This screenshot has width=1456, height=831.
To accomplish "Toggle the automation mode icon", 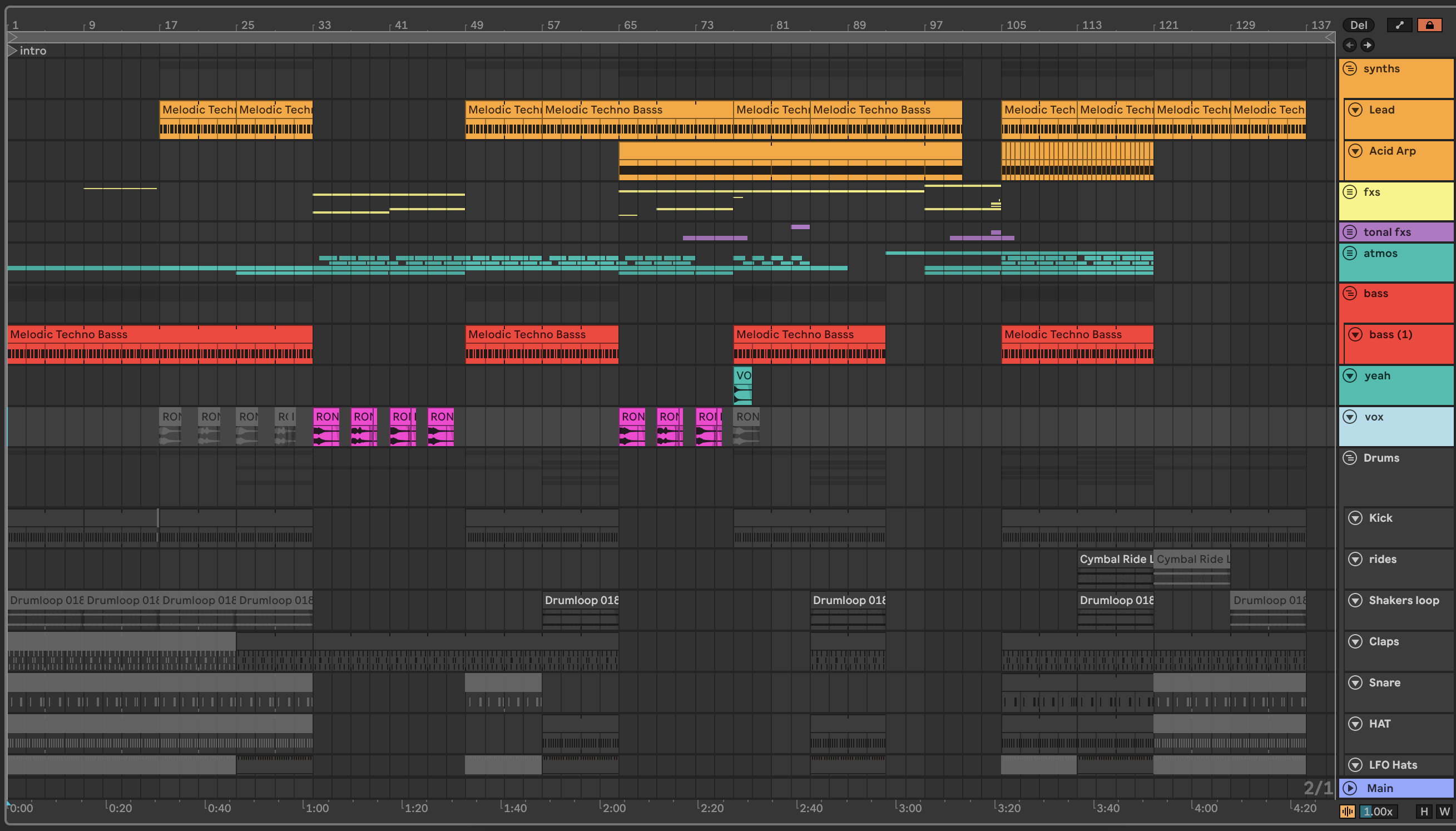I will click(1399, 25).
